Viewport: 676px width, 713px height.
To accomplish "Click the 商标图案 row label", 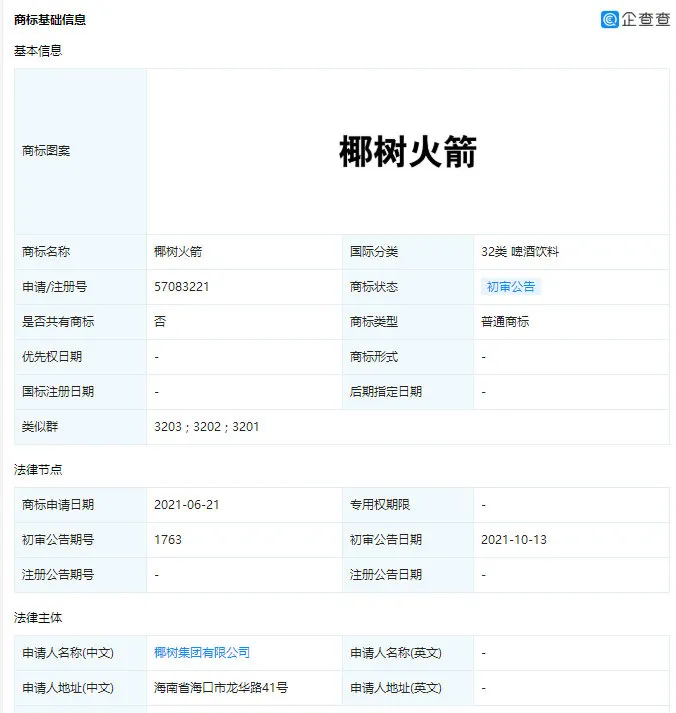I will coord(46,151).
